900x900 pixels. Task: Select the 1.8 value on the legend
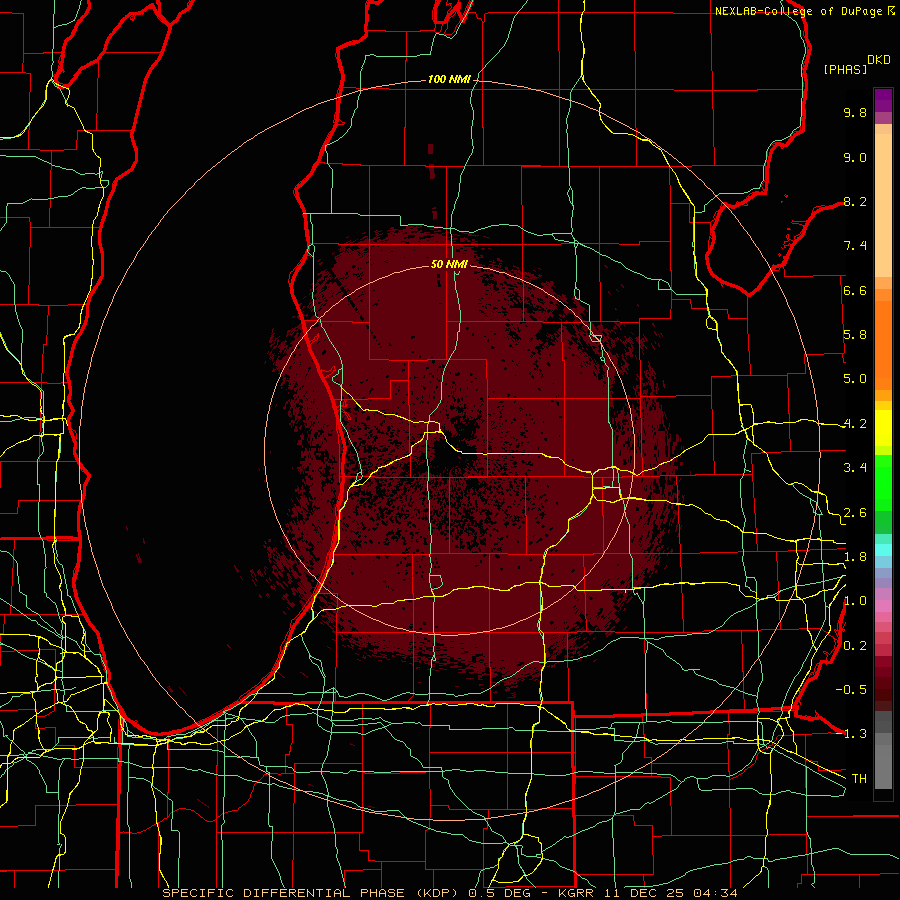click(x=855, y=557)
